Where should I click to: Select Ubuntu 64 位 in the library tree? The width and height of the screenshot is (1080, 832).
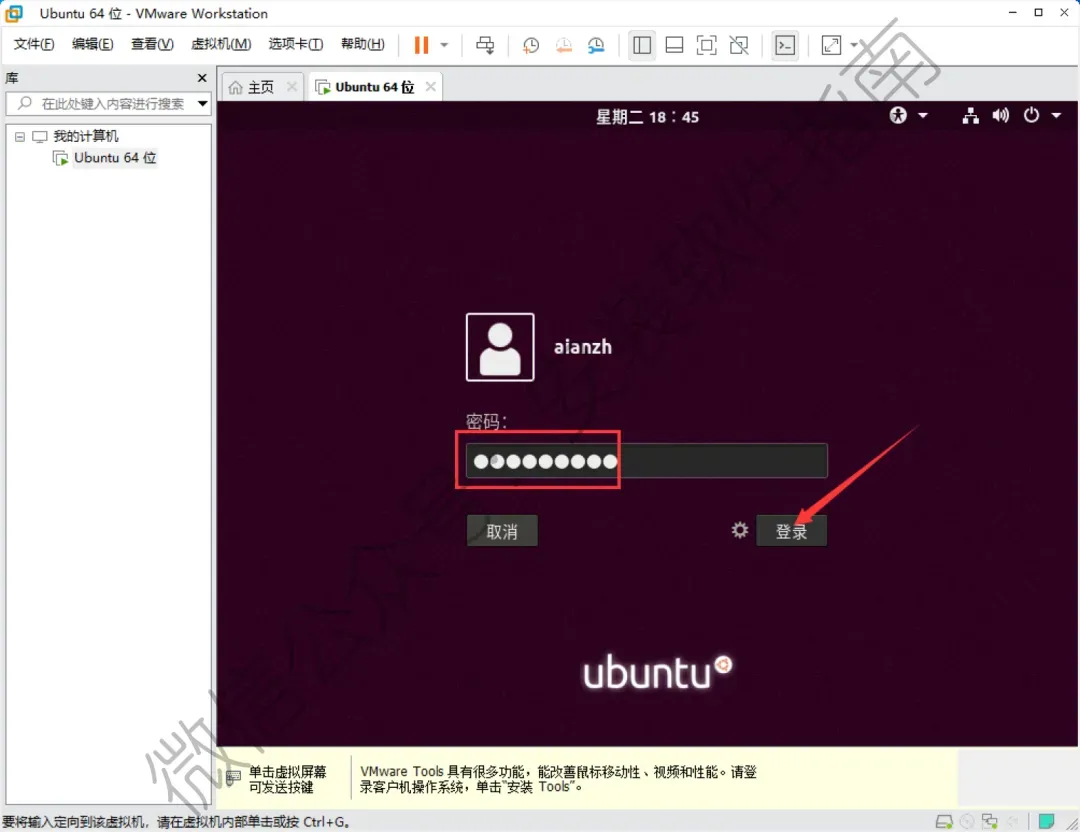[114, 158]
